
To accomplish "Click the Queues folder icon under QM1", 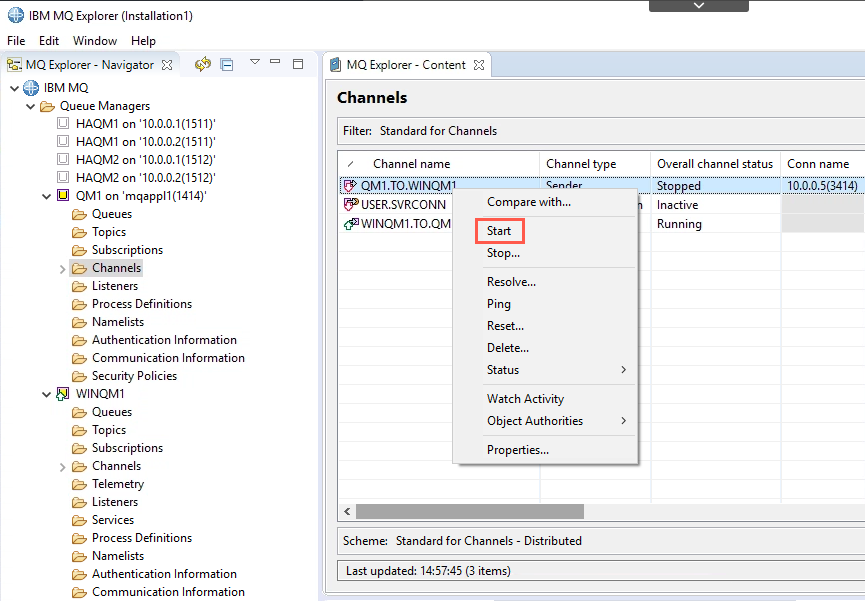I will 79,214.
